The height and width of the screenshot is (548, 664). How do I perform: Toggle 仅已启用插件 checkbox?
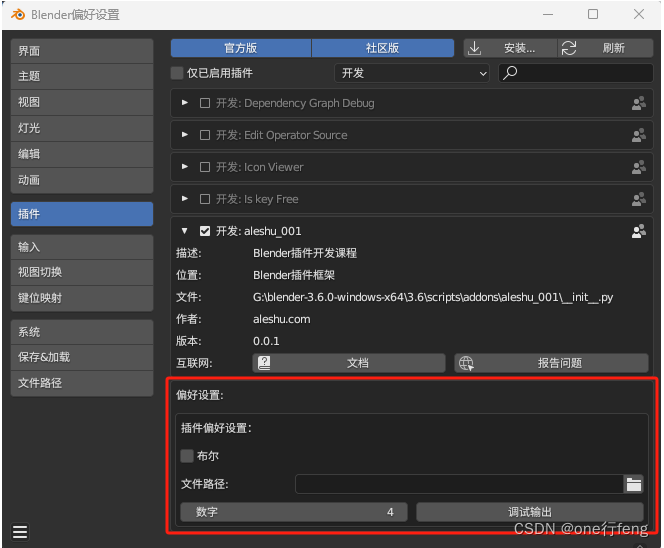pos(177,73)
